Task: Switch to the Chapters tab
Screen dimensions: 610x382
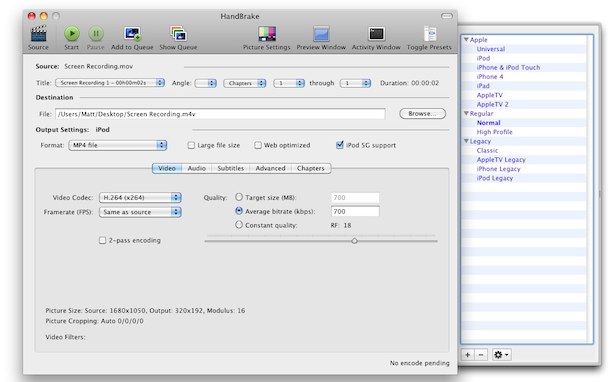Action: [x=310, y=168]
